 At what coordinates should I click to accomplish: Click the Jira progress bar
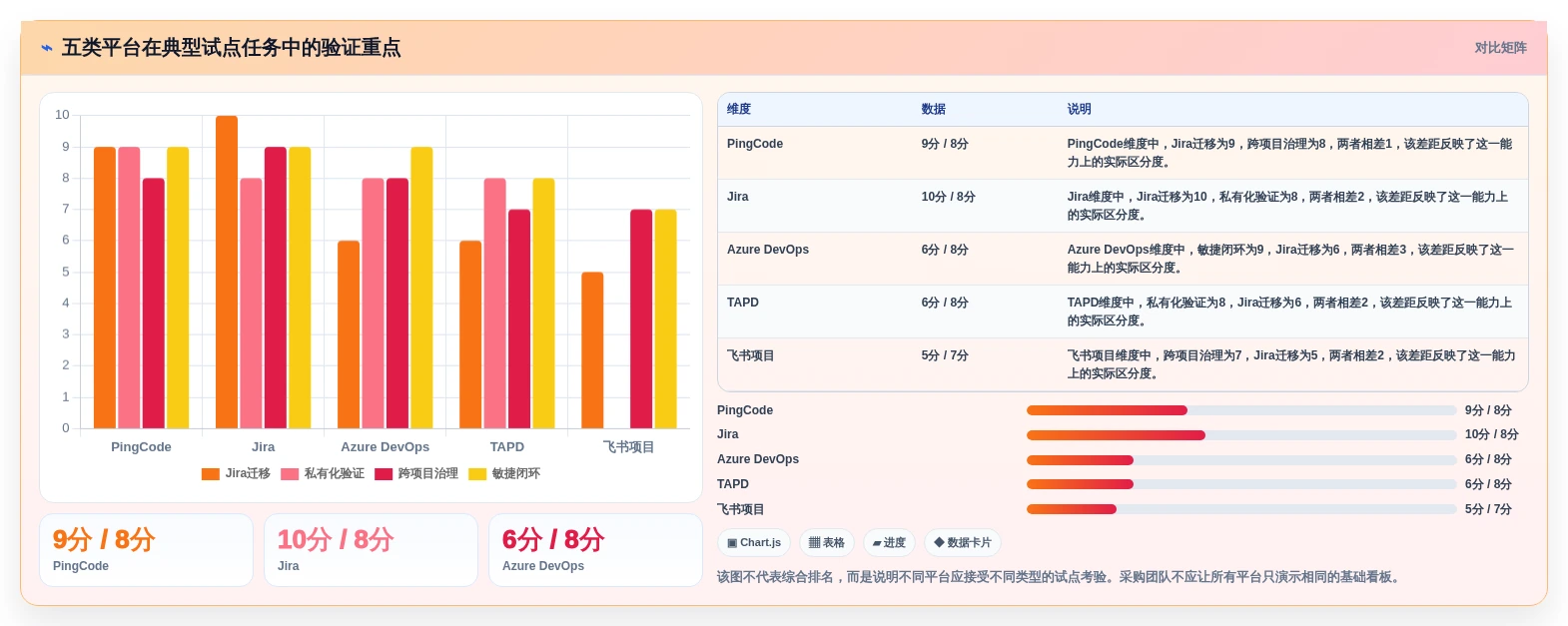point(1241,435)
